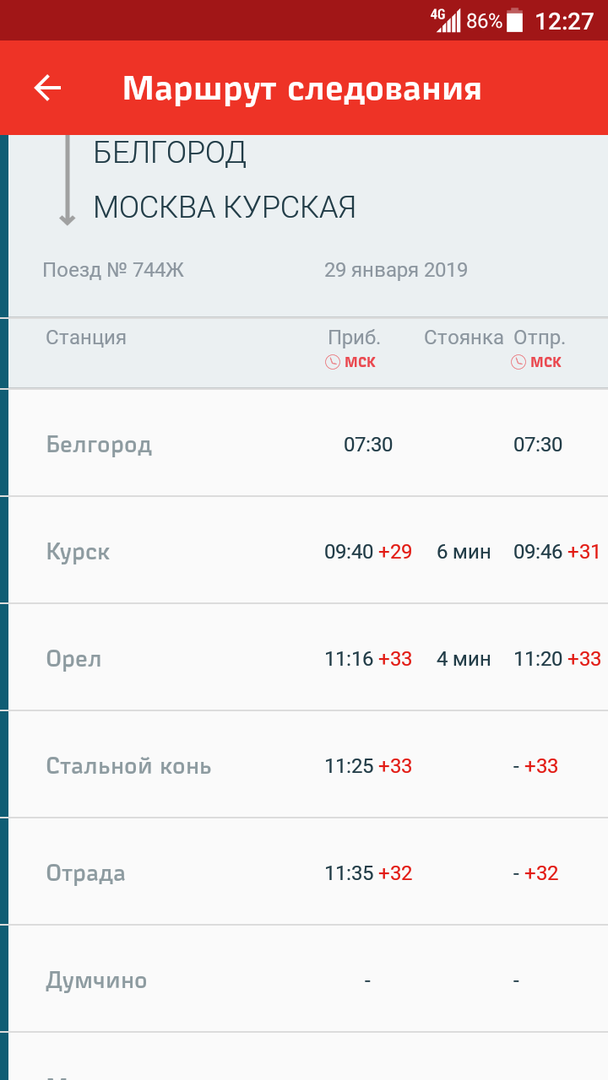The width and height of the screenshot is (608, 1080).
Task: Tap the status bar clock 12:27
Action: [x=564, y=21]
